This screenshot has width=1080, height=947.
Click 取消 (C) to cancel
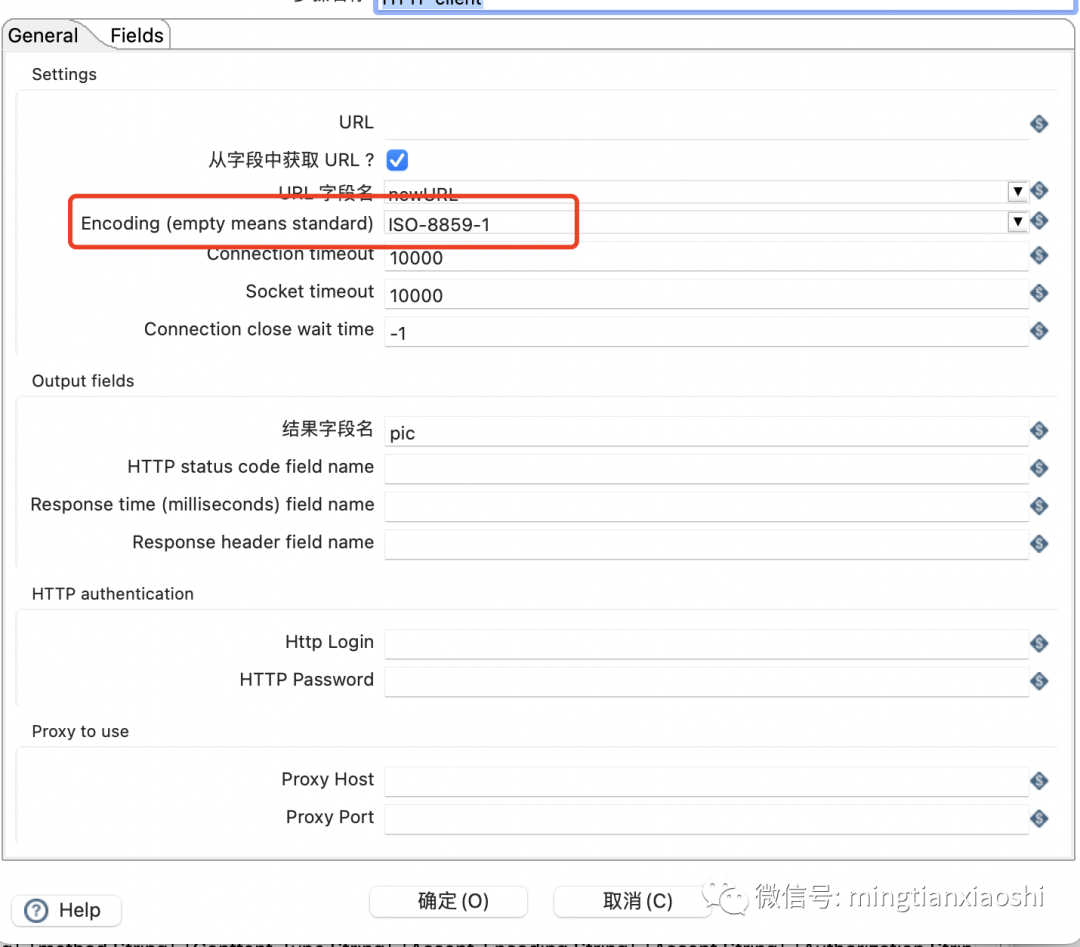coord(633,901)
